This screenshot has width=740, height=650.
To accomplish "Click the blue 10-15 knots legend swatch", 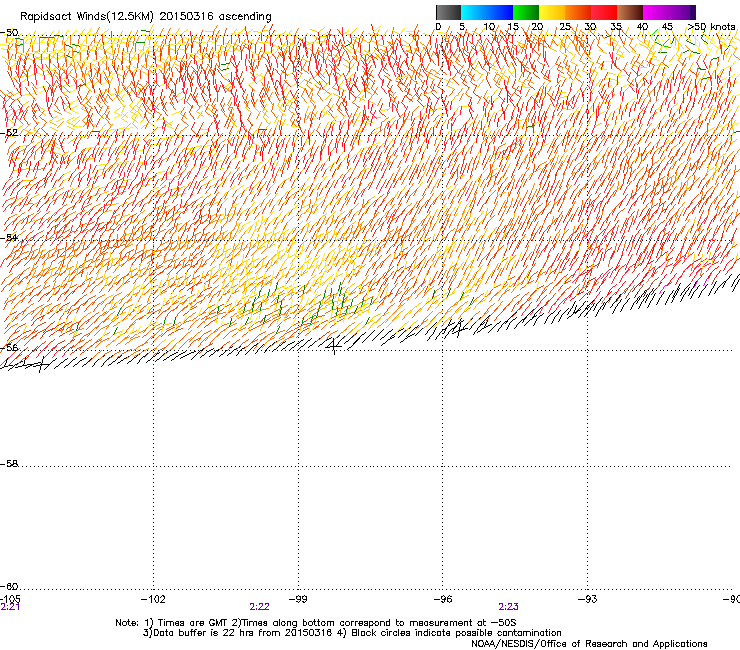I will [x=500, y=12].
